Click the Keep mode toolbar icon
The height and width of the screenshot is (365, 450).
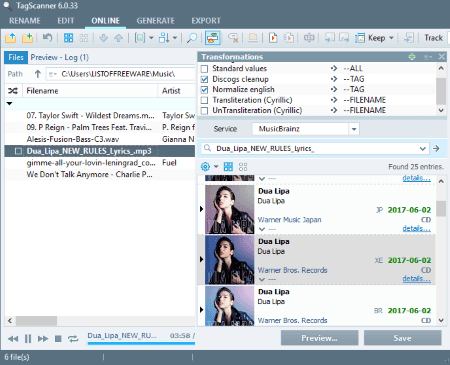[360, 38]
